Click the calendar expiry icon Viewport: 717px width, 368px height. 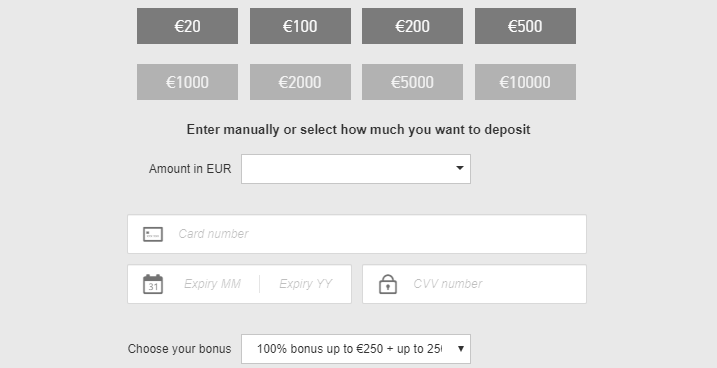click(x=153, y=284)
